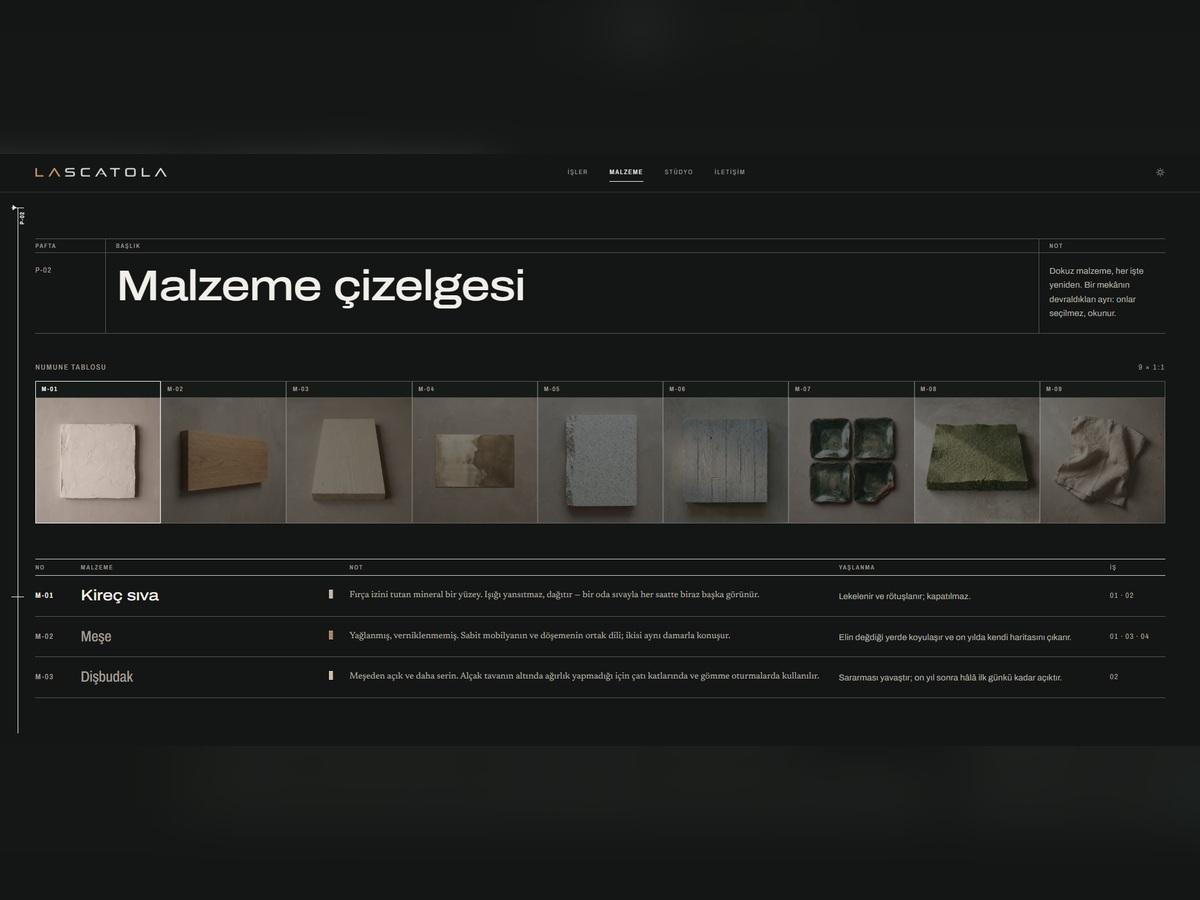Toggle the light/dark theme sun icon
1200x900 pixels.
(1160, 172)
